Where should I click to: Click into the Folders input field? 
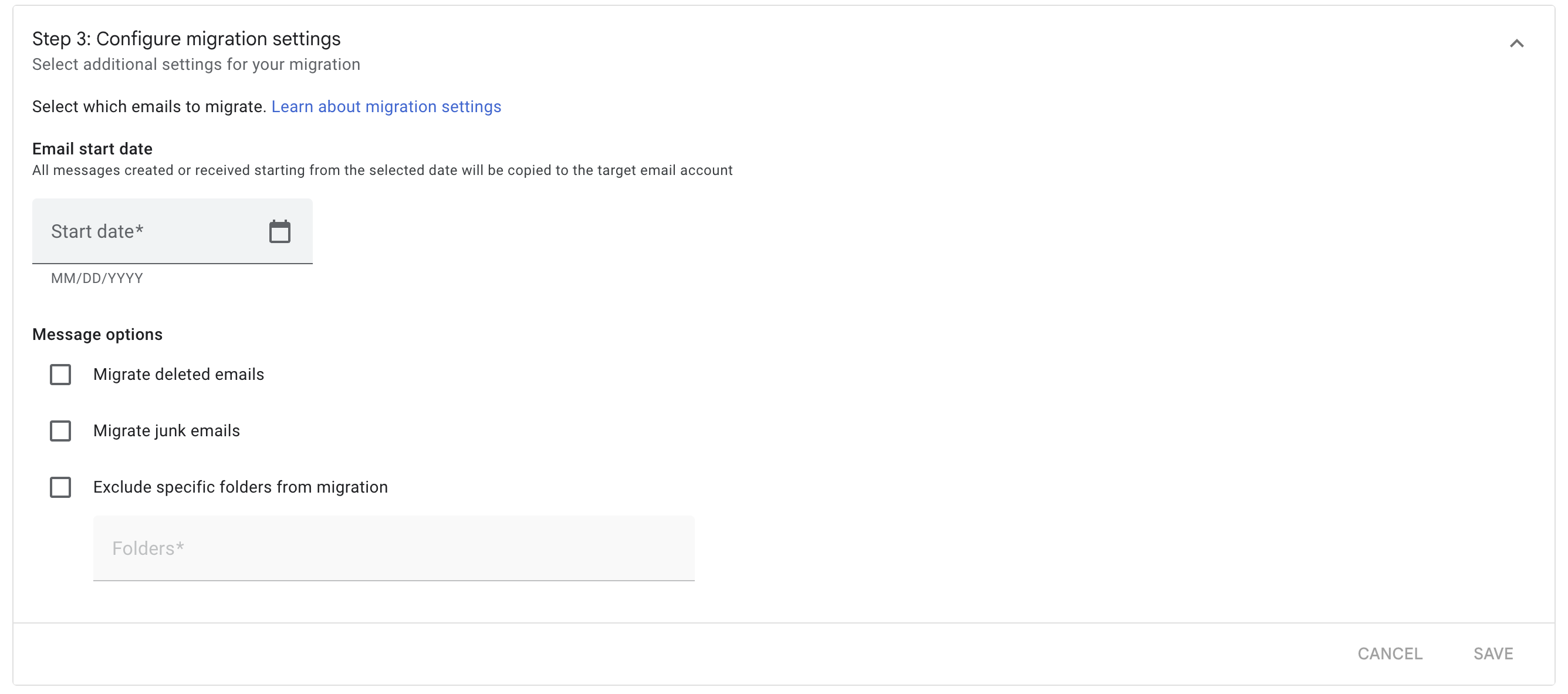point(393,548)
